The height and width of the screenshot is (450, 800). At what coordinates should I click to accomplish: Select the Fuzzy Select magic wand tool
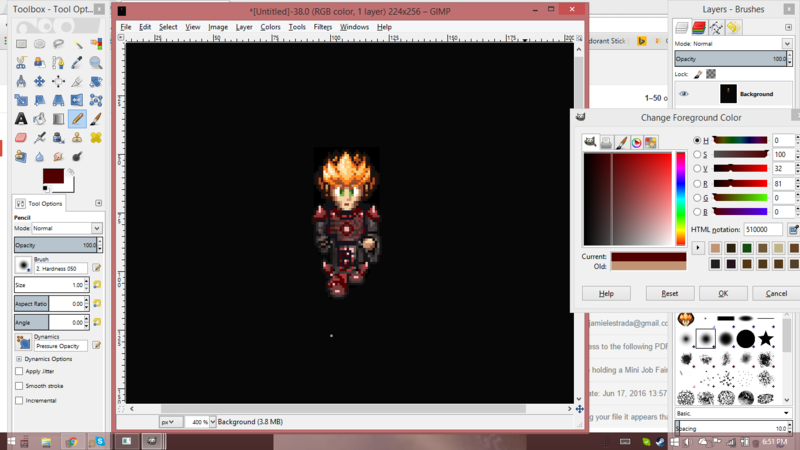(x=77, y=44)
